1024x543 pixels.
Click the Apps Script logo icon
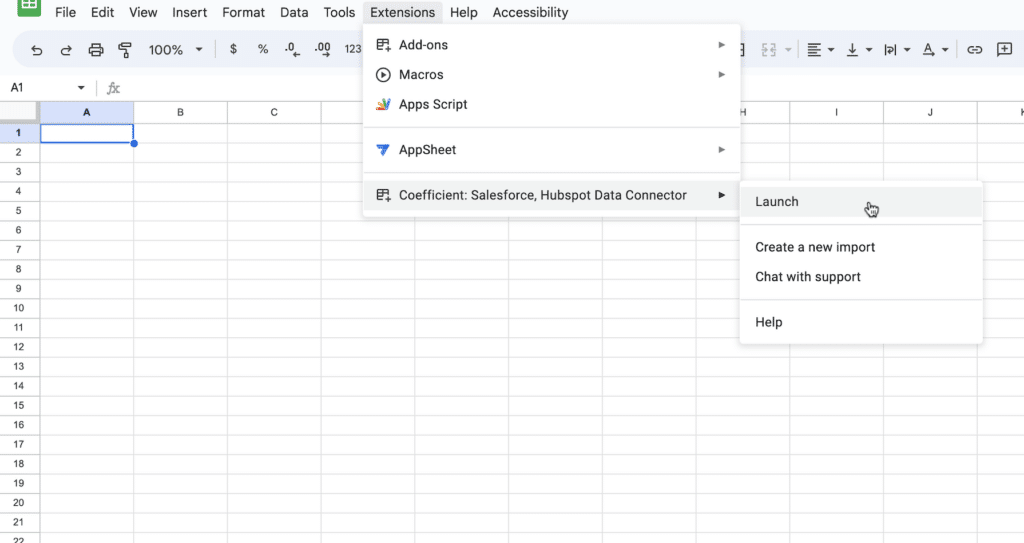coord(383,104)
